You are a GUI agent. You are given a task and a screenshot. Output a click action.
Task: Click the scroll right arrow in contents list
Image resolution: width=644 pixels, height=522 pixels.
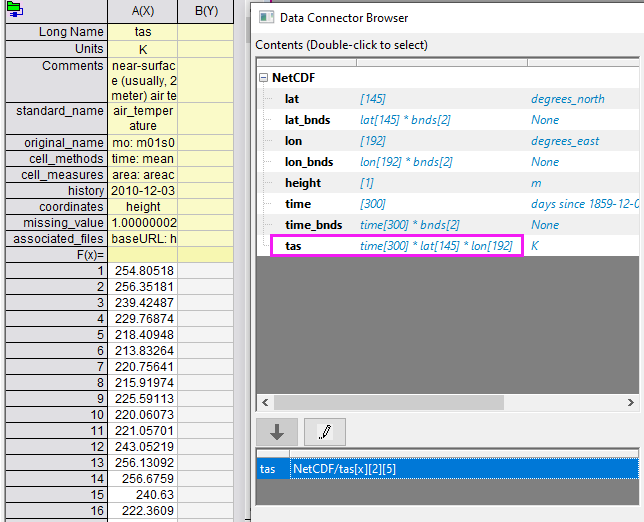[629, 402]
